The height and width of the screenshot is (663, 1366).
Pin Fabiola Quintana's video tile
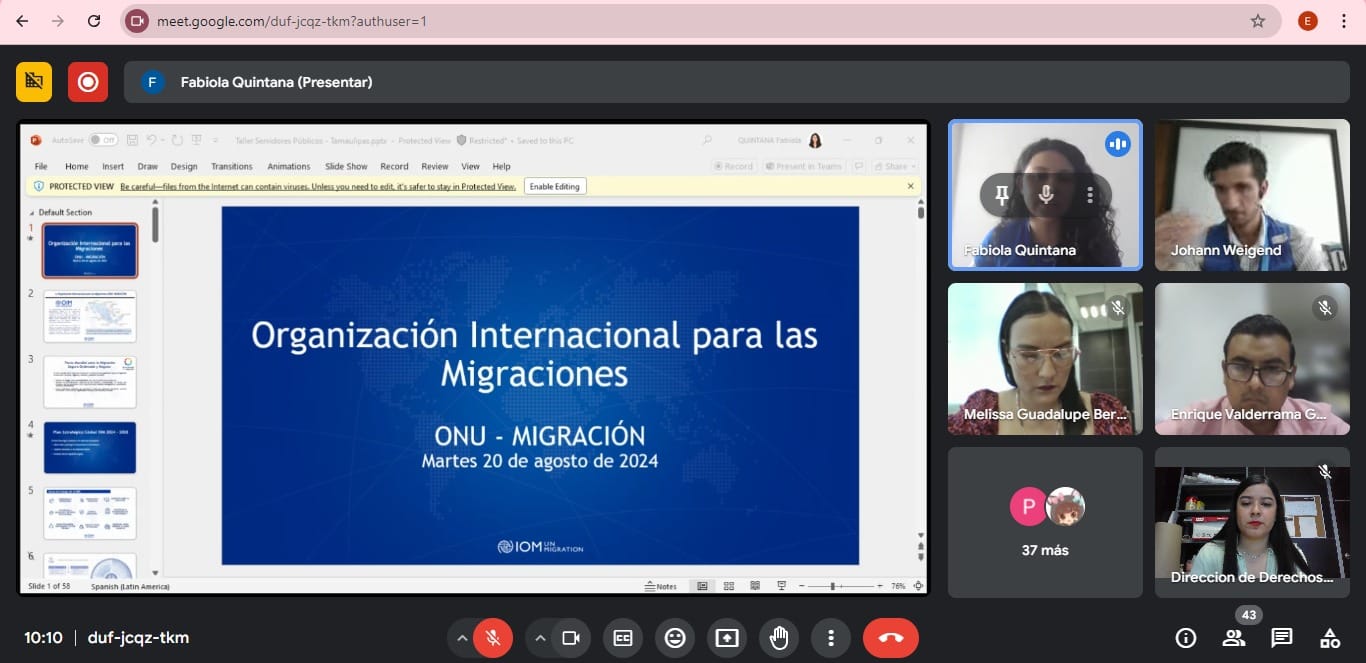tap(1002, 195)
